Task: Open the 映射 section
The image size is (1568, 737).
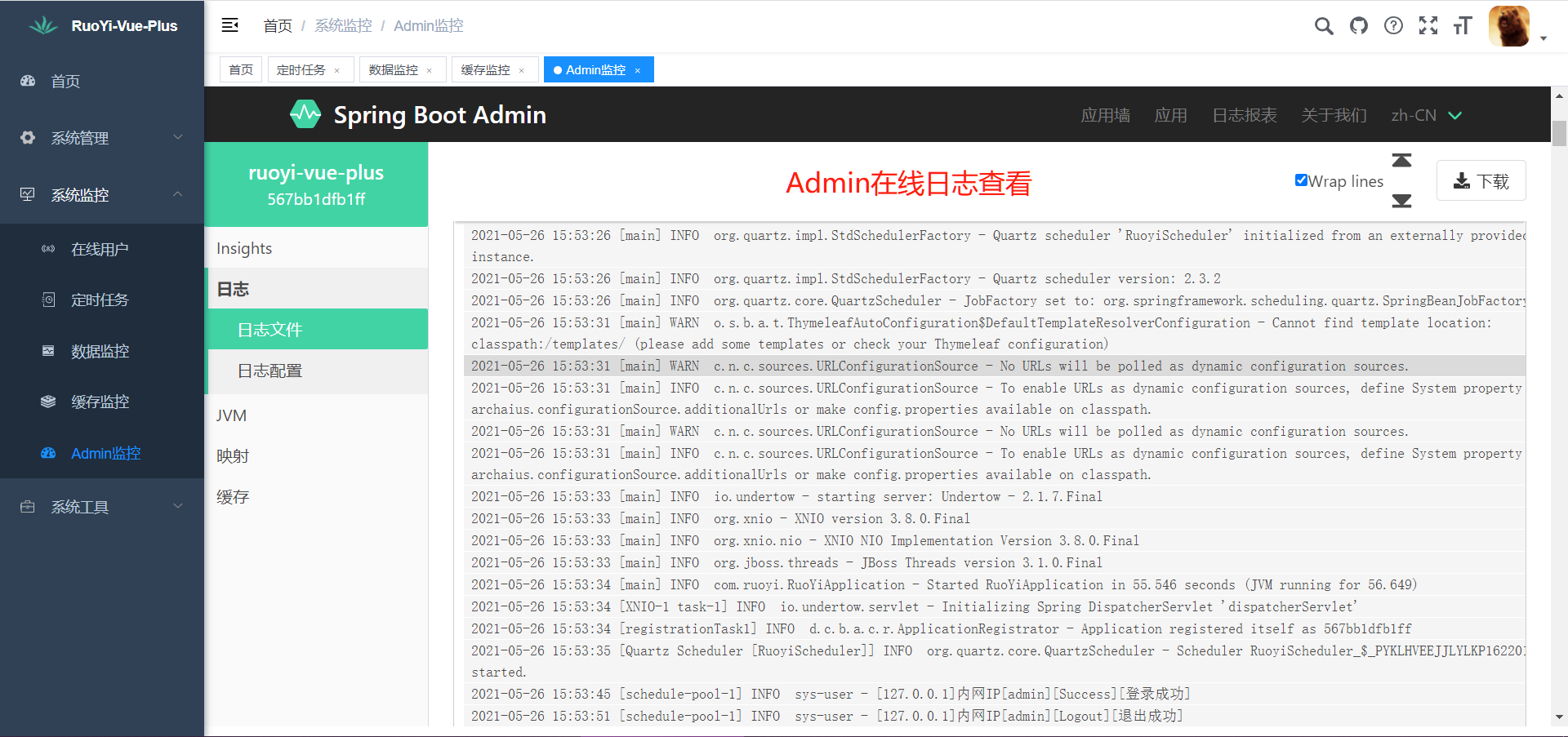Action: pos(316,456)
